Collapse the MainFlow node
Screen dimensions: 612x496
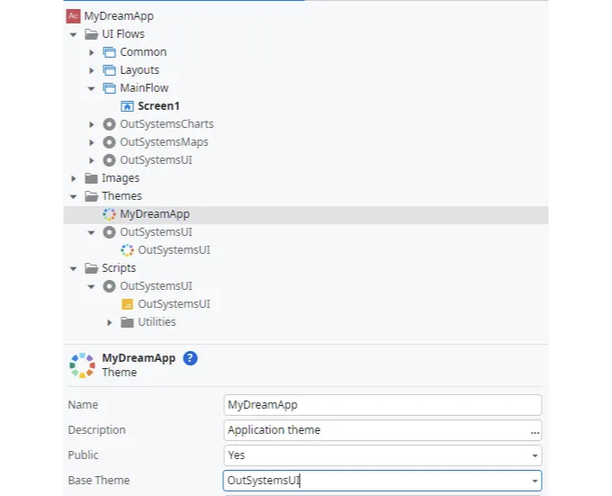click(91, 89)
